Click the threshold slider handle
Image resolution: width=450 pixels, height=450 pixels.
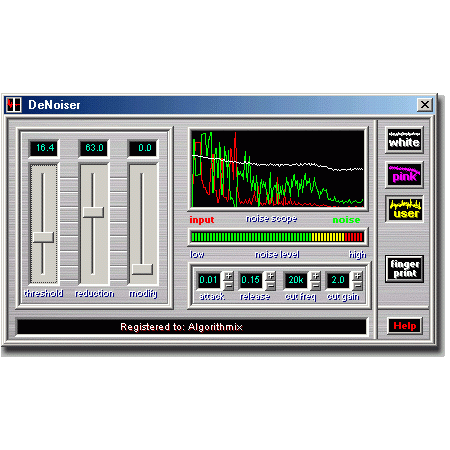[x=43, y=237]
